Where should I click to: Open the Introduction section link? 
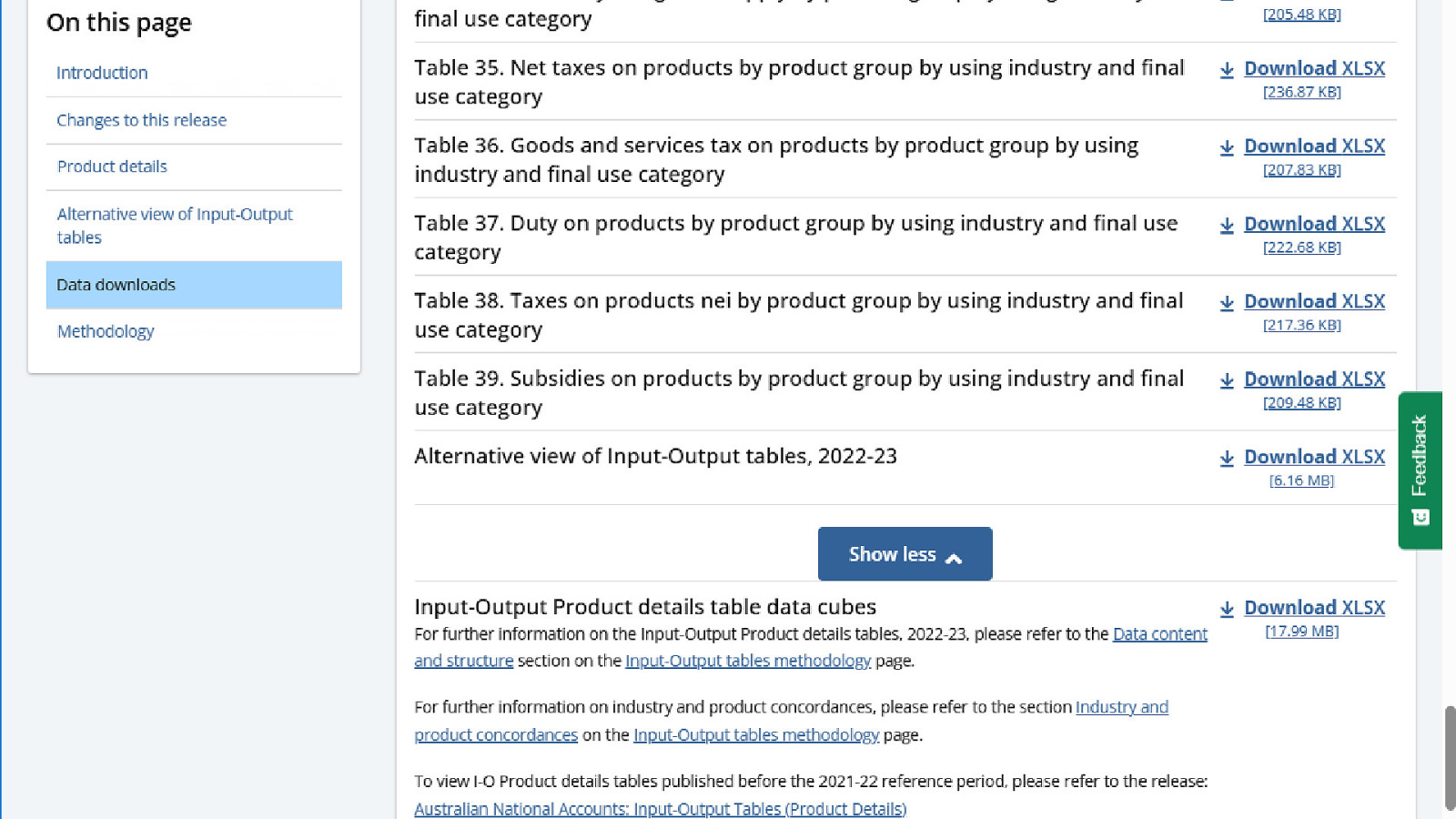tap(102, 73)
